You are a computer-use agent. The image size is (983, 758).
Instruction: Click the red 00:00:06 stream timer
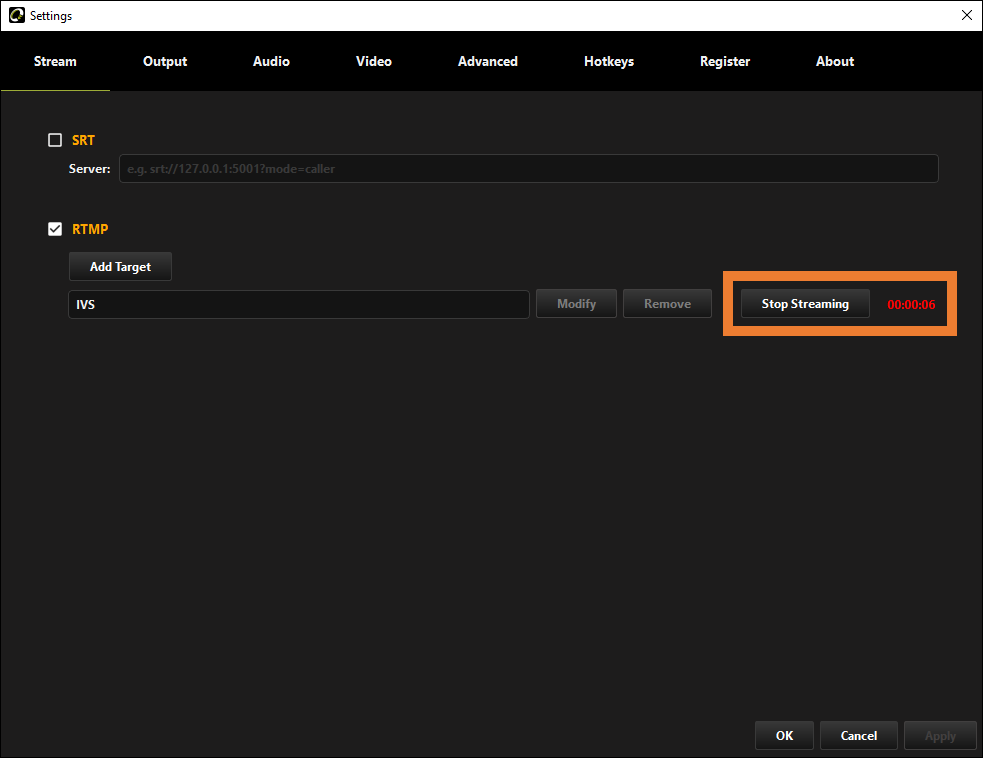point(911,305)
